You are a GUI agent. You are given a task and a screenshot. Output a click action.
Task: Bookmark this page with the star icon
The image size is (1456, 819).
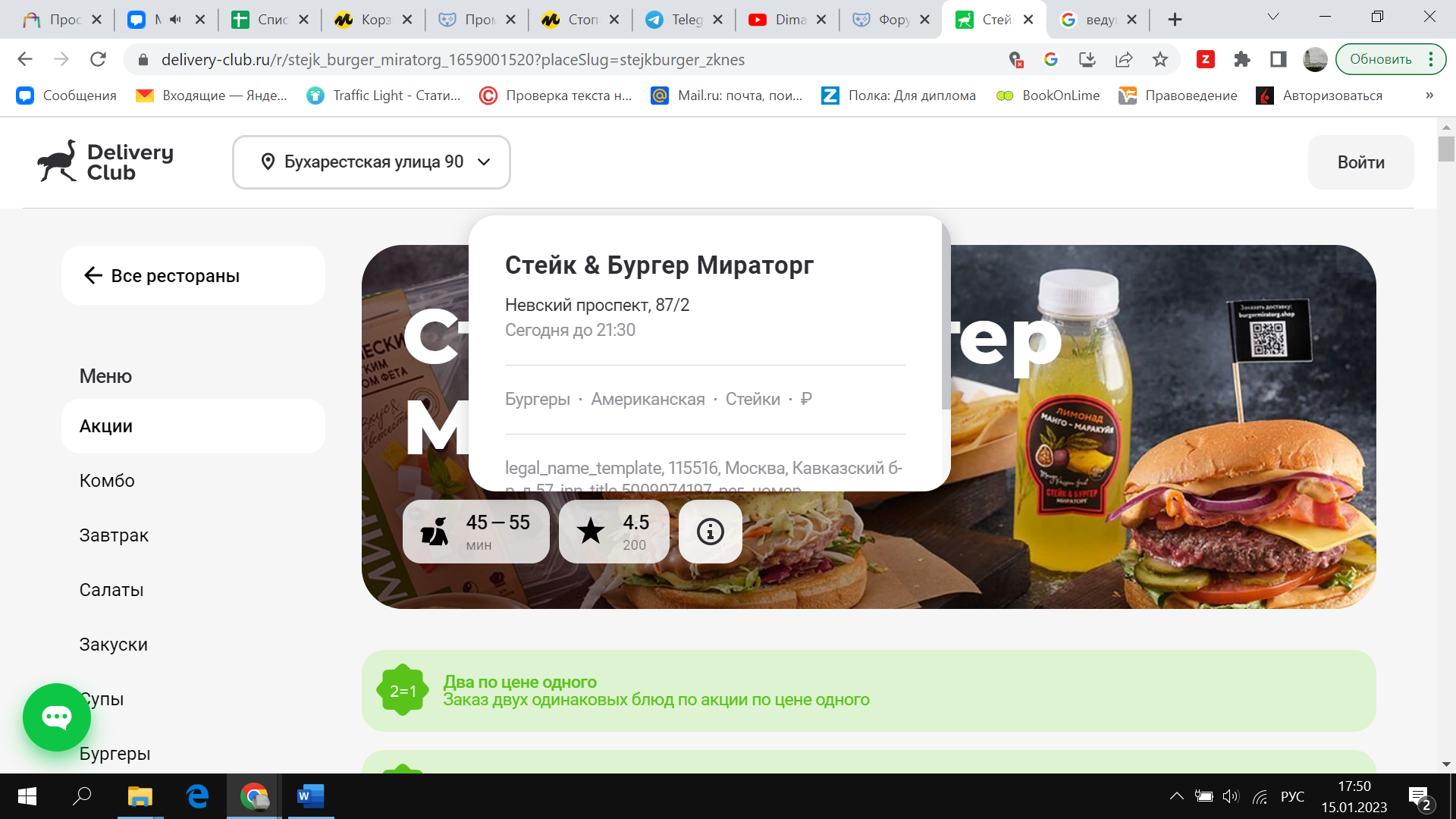point(1160,59)
